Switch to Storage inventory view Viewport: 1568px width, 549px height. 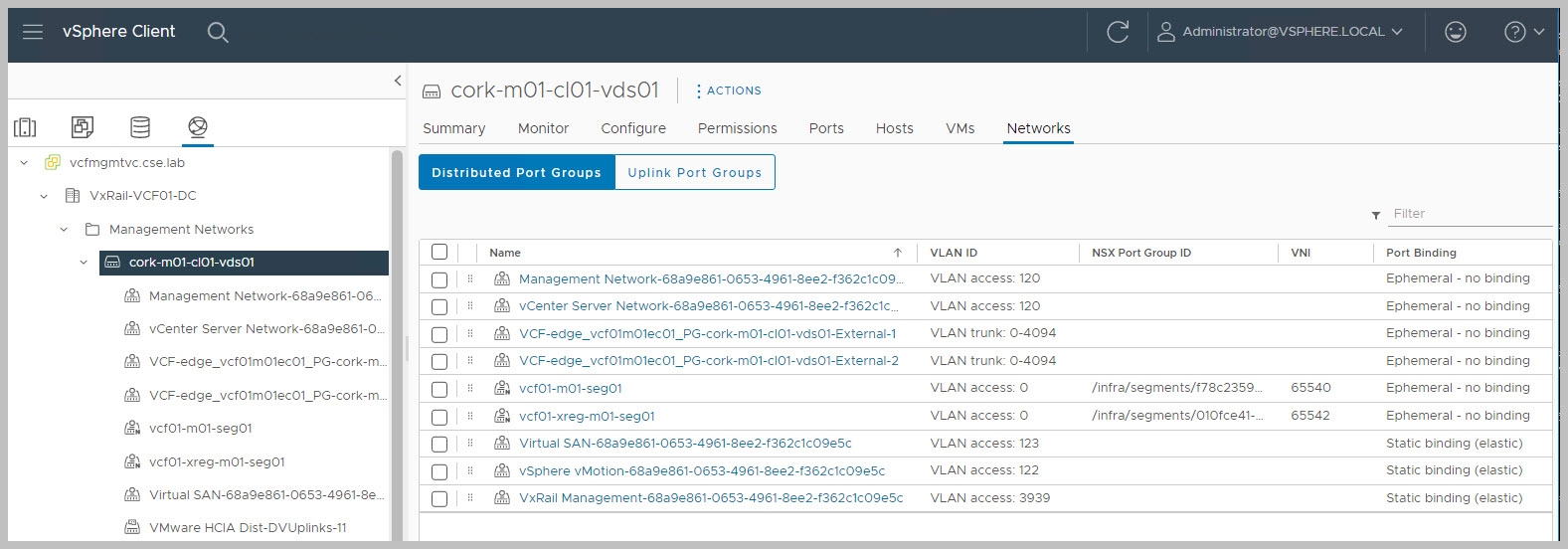(140, 127)
